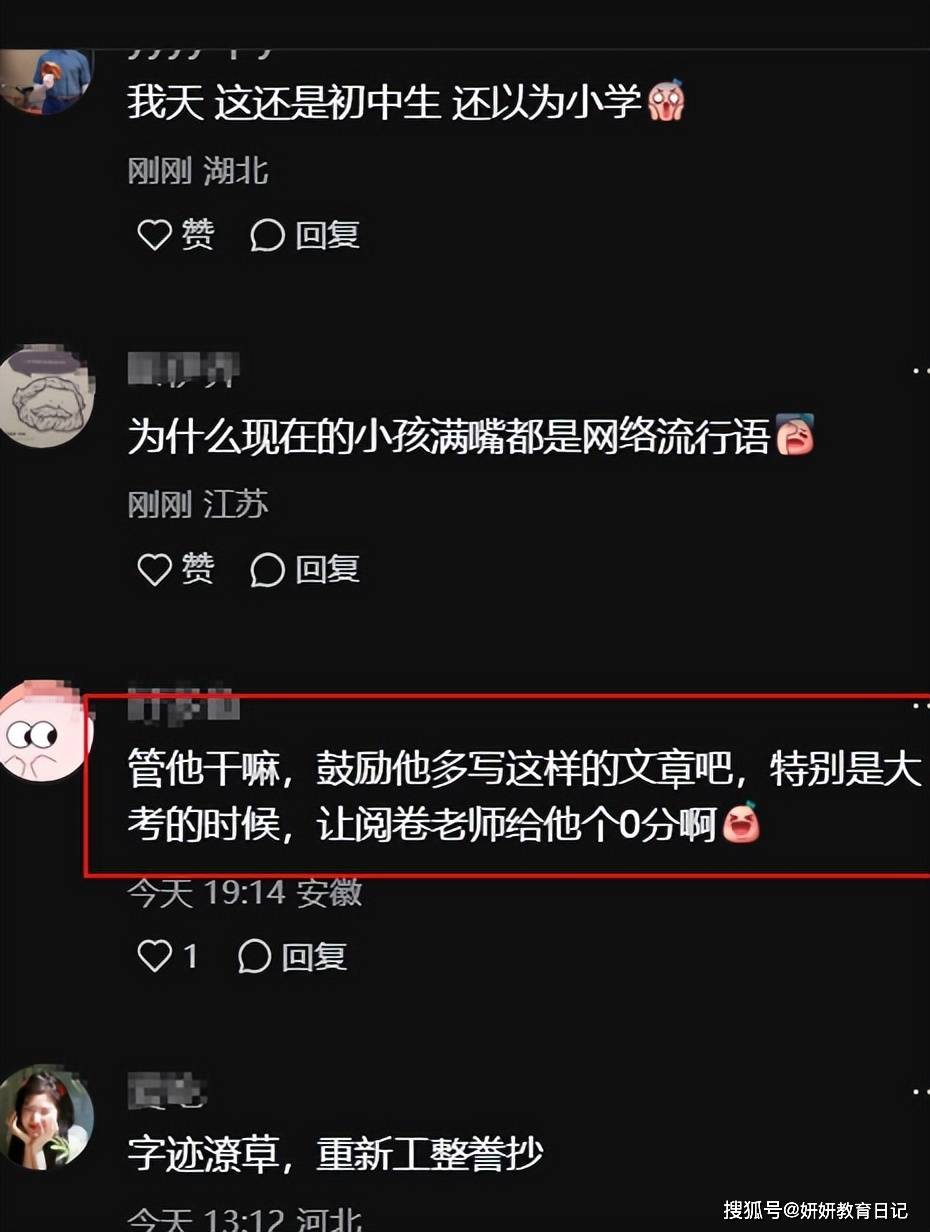
Task: Click 赞 label under the Jiangsu comment
Action: click(x=198, y=569)
